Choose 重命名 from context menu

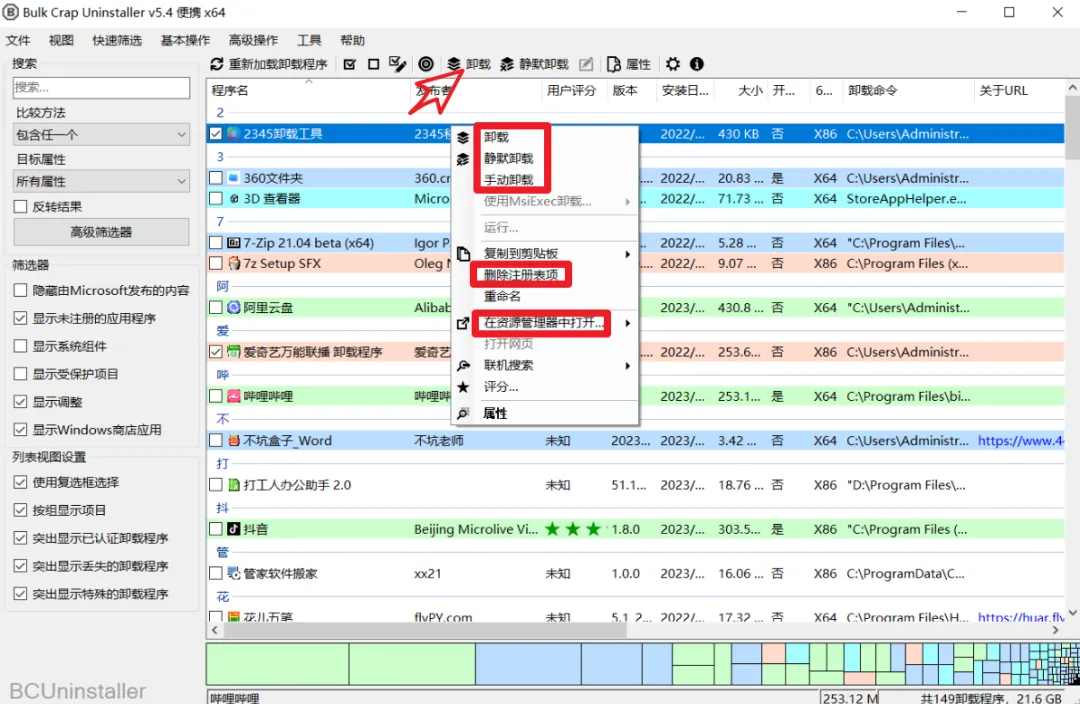[x=502, y=296]
